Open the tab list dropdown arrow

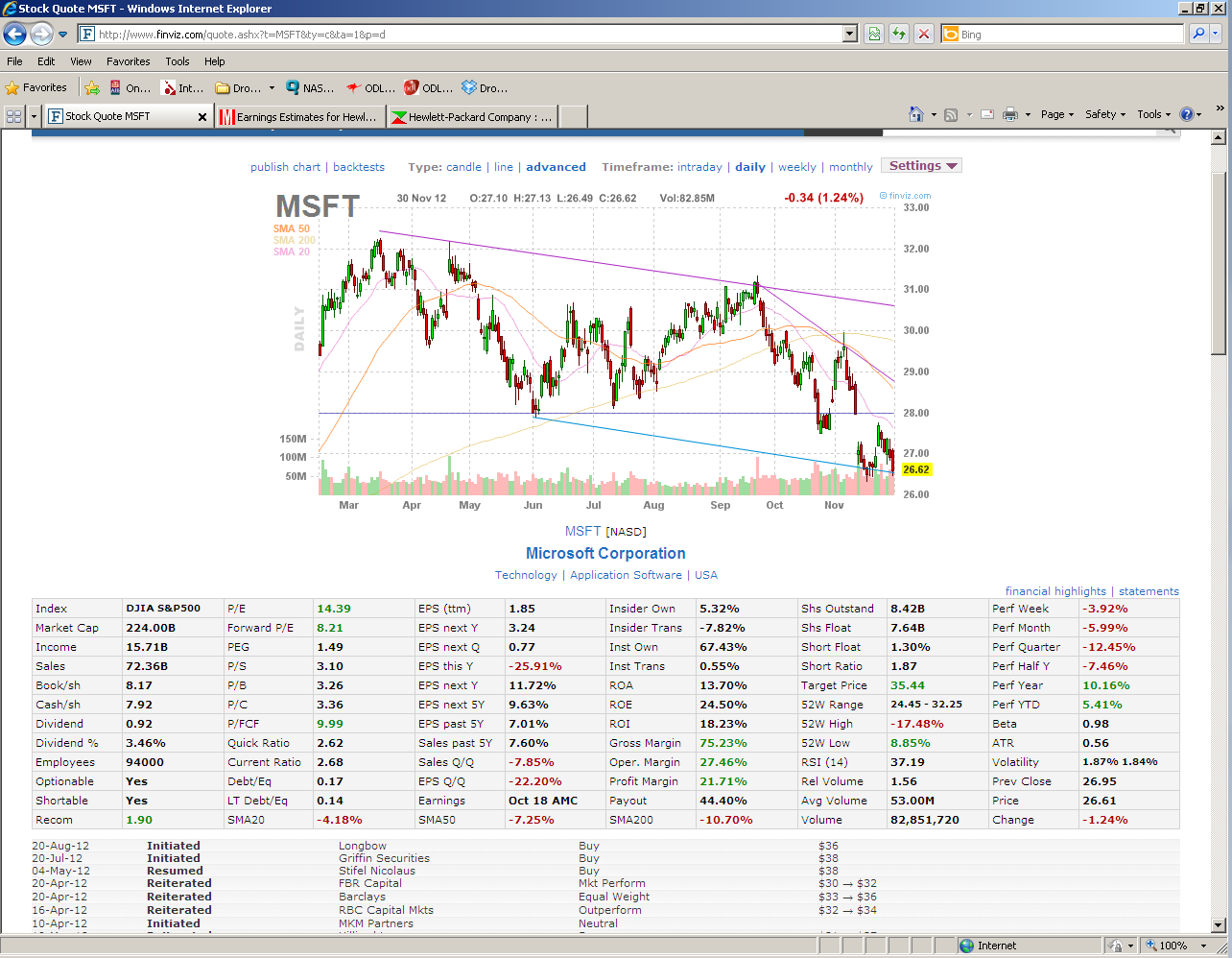tap(35, 116)
